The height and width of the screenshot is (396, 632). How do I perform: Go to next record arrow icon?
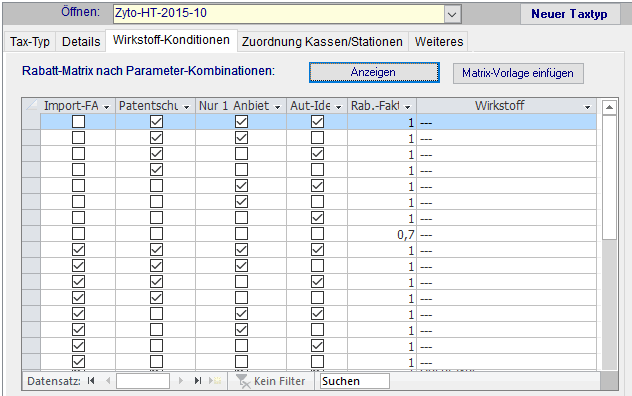click(x=181, y=381)
